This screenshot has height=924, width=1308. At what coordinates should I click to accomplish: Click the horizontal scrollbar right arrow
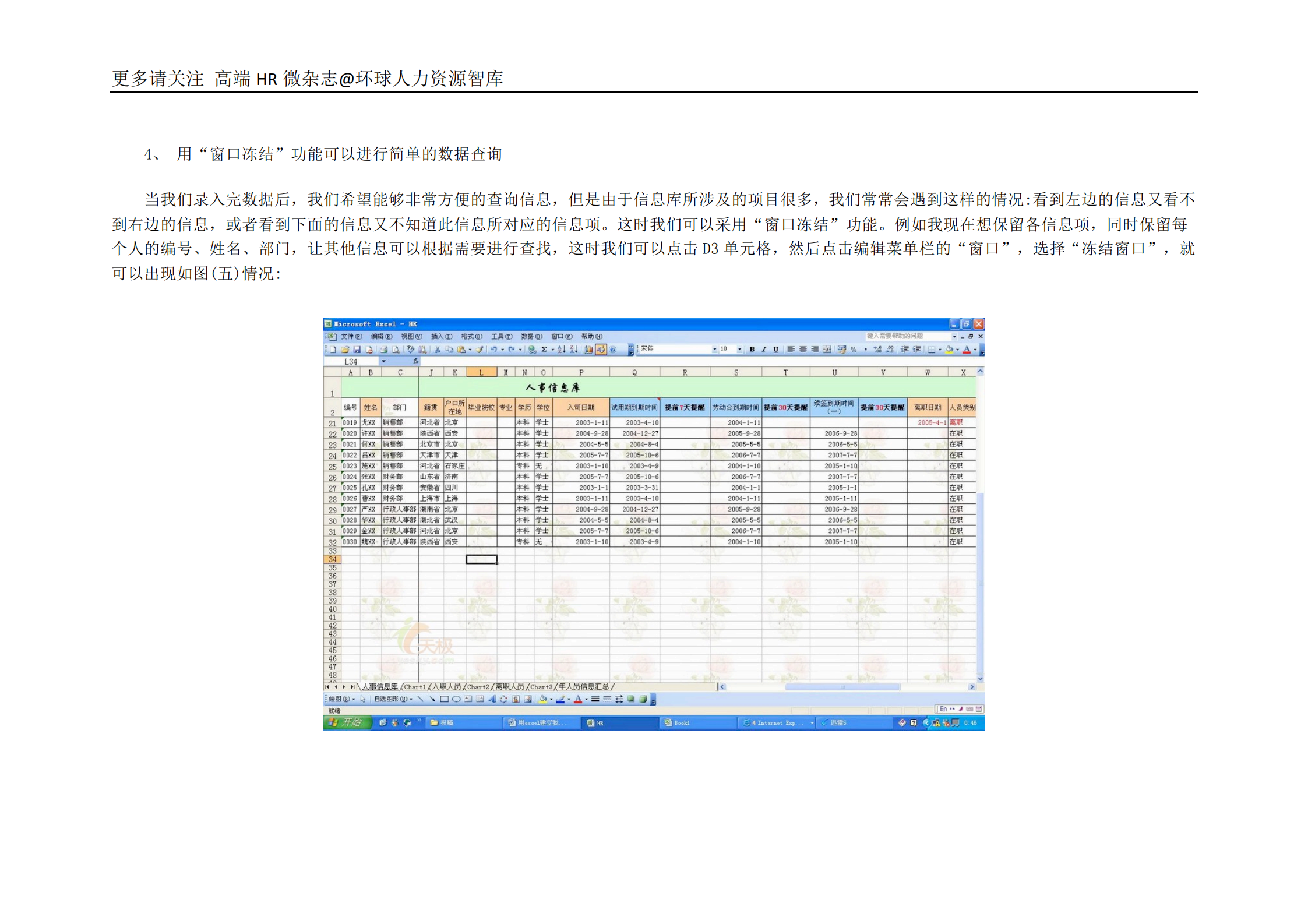pos(971,687)
